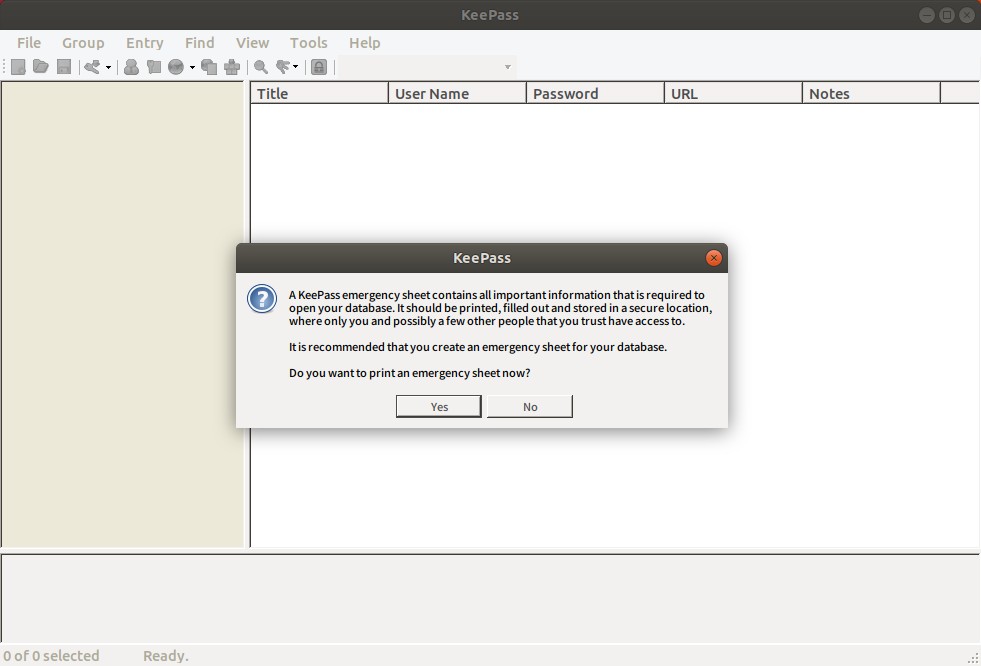This screenshot has width=981, height=666.
Task: Click the window resize grip in status bar
Action: click(x=973, y=658)
